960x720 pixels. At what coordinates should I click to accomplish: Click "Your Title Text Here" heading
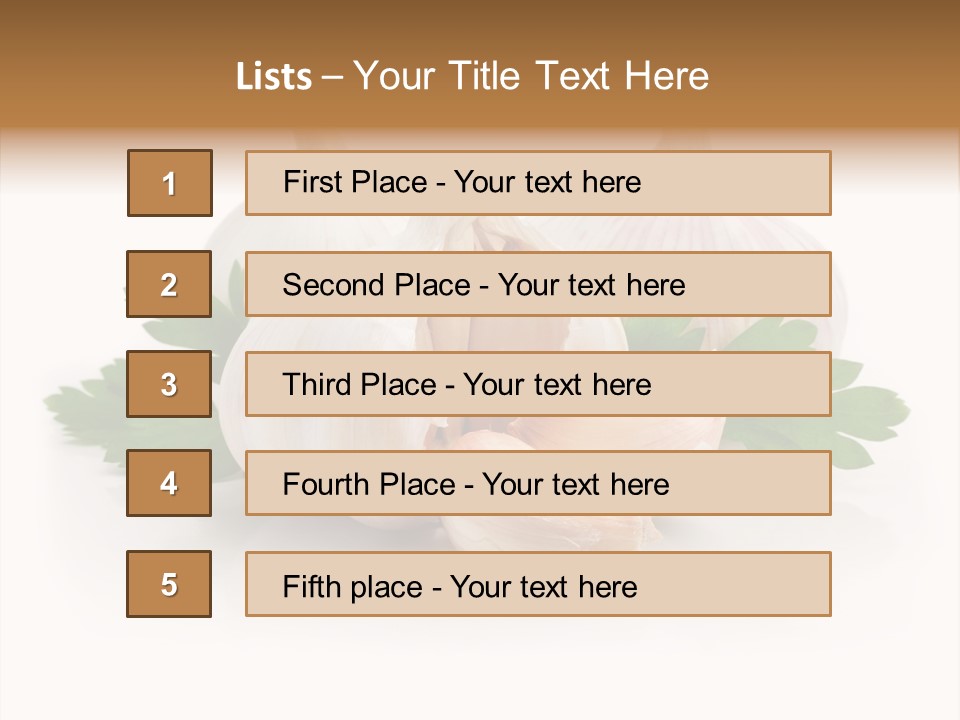pyautogui.click(x=531, y=76)
